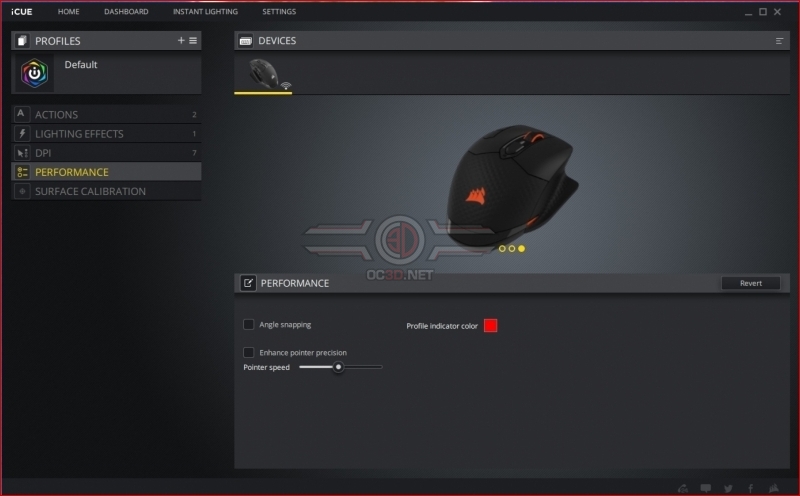Click the Lighting Effects bolt icon
The width and height of the screenshot is (800, 496).
click(x=22, y=134)
